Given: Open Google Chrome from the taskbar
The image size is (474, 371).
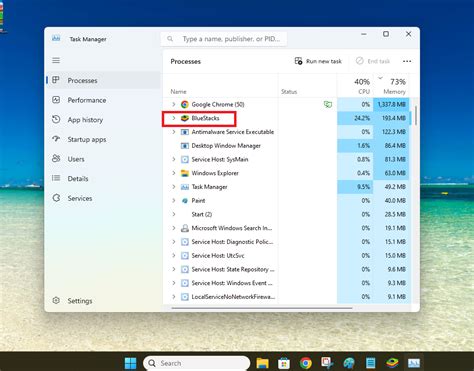Looking at the screenshot, I should [306, 363].
